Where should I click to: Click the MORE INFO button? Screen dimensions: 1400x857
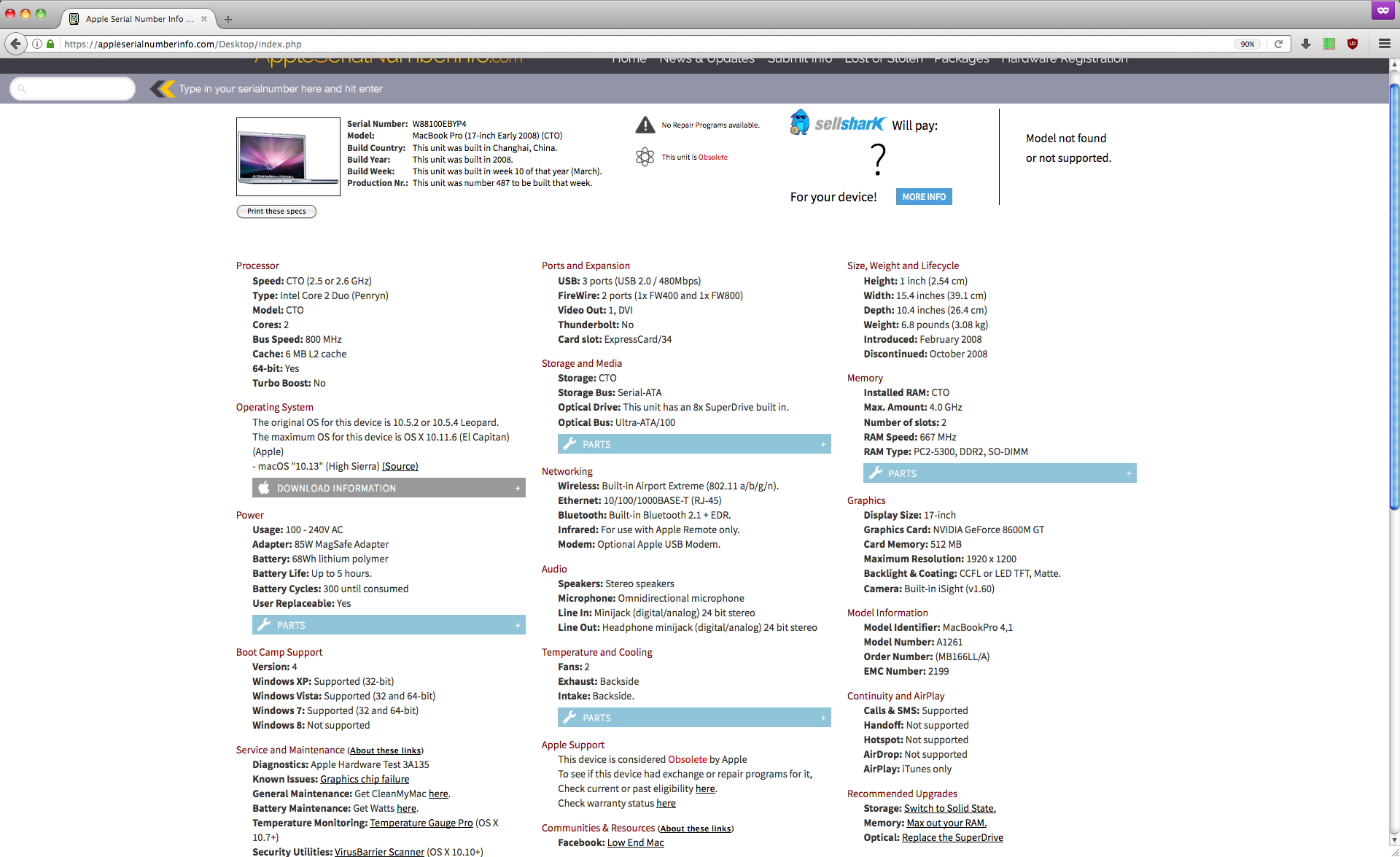click(x=924, y=196)
